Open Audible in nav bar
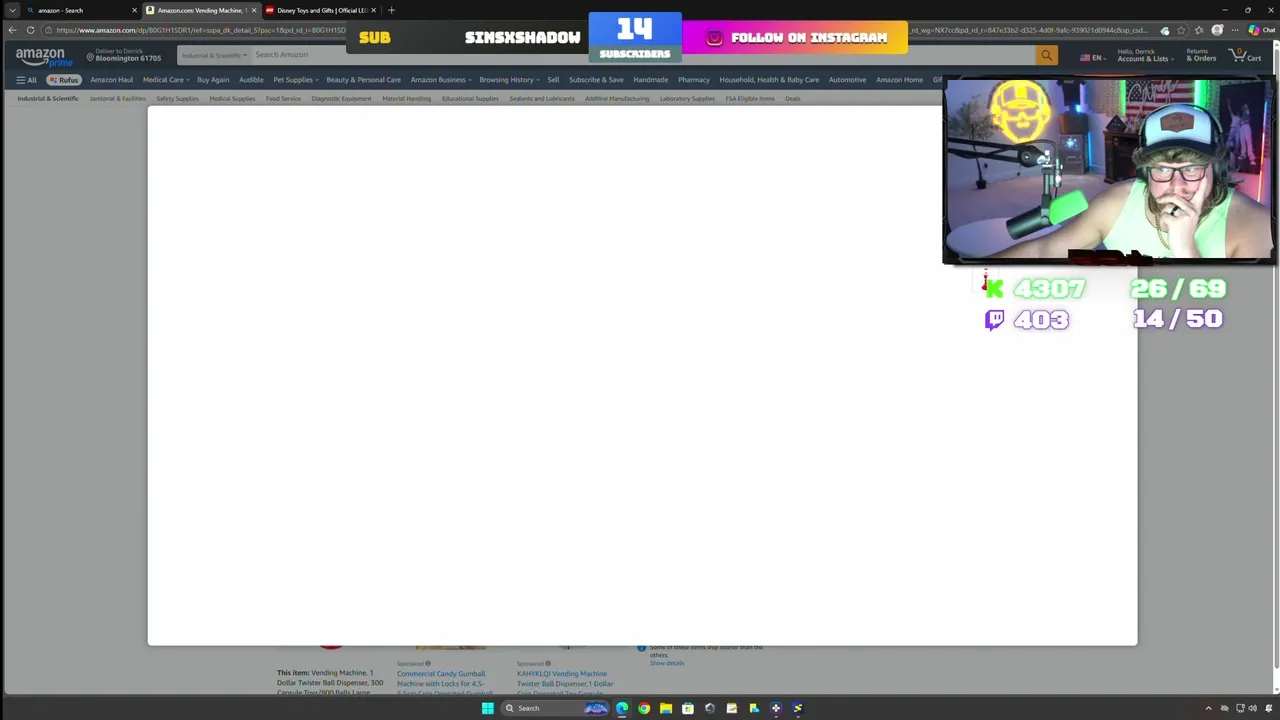The image size is (1280, 720). 251,80
